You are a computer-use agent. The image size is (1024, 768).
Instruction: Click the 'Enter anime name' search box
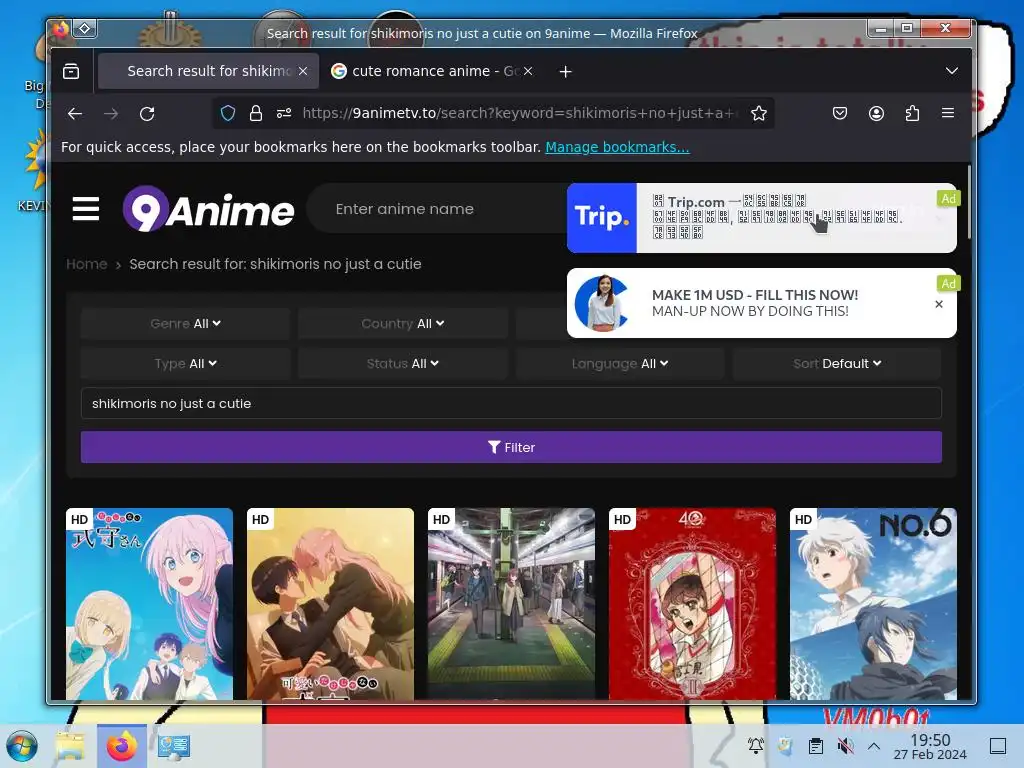pos(438,209)
